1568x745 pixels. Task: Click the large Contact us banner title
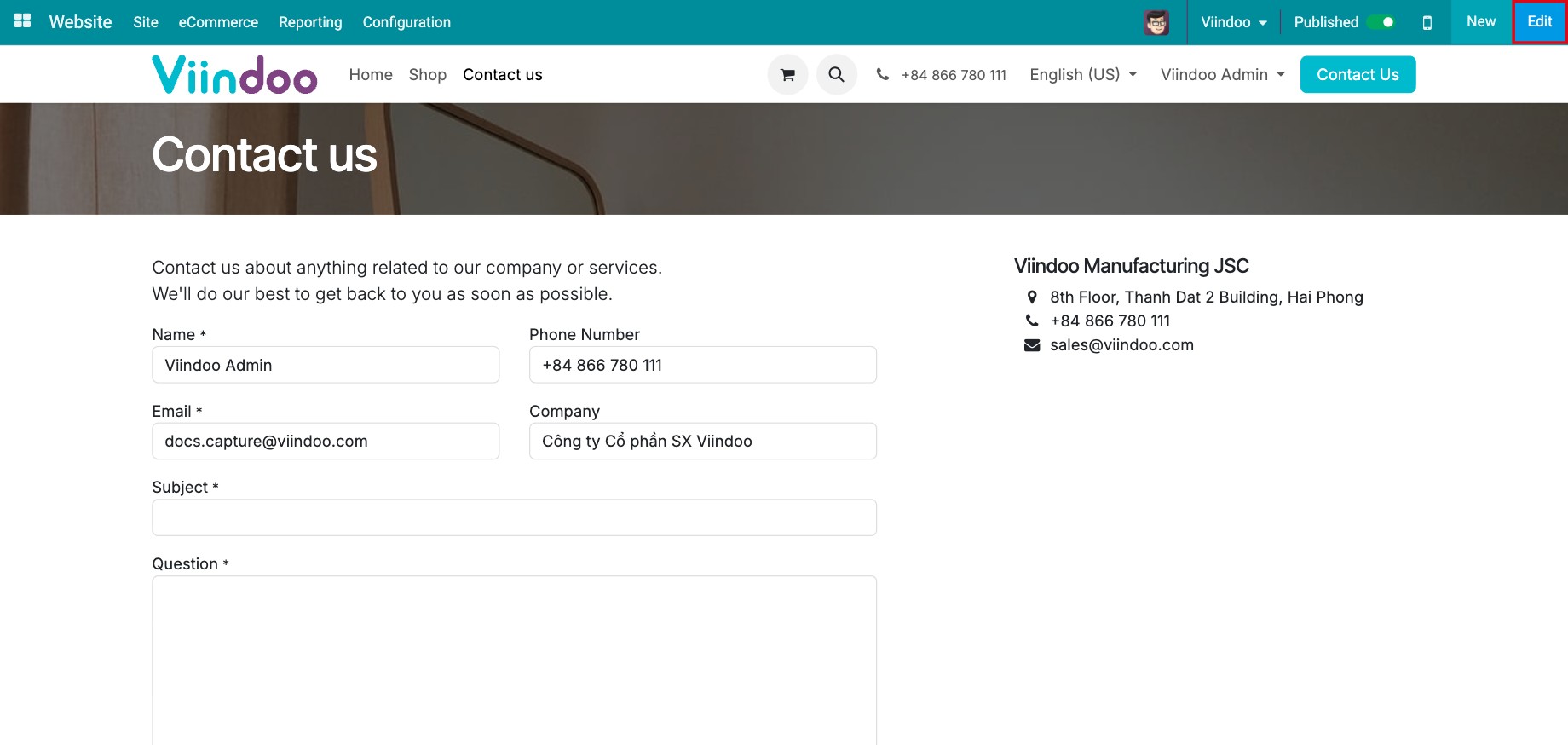(265, 155)
